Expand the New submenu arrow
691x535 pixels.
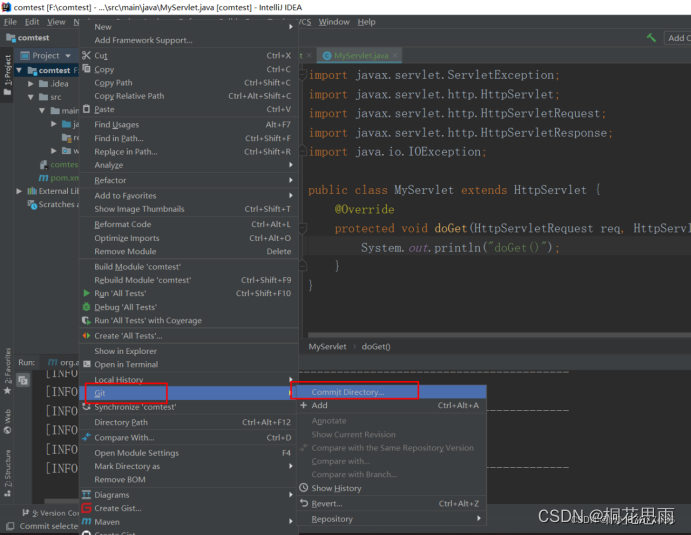click(291, 26)
